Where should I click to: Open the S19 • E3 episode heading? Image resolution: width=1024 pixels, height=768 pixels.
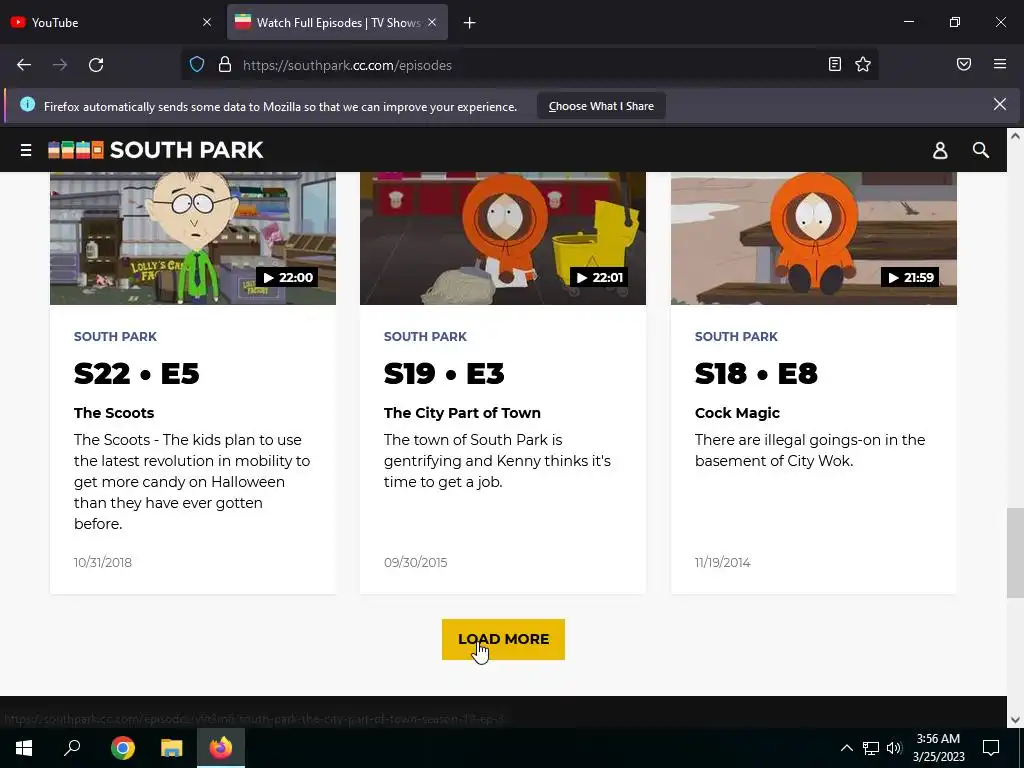444,374
